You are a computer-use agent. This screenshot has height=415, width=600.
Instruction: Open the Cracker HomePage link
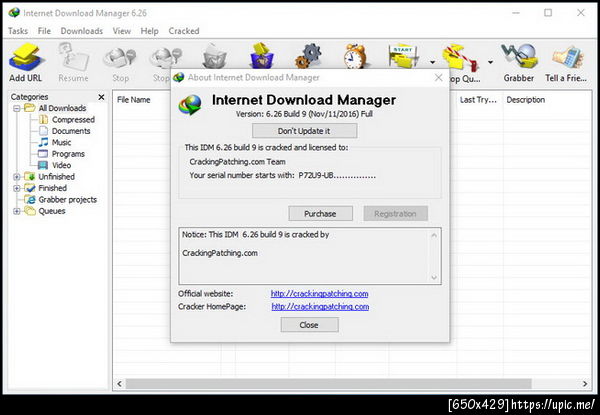[320, 307]
